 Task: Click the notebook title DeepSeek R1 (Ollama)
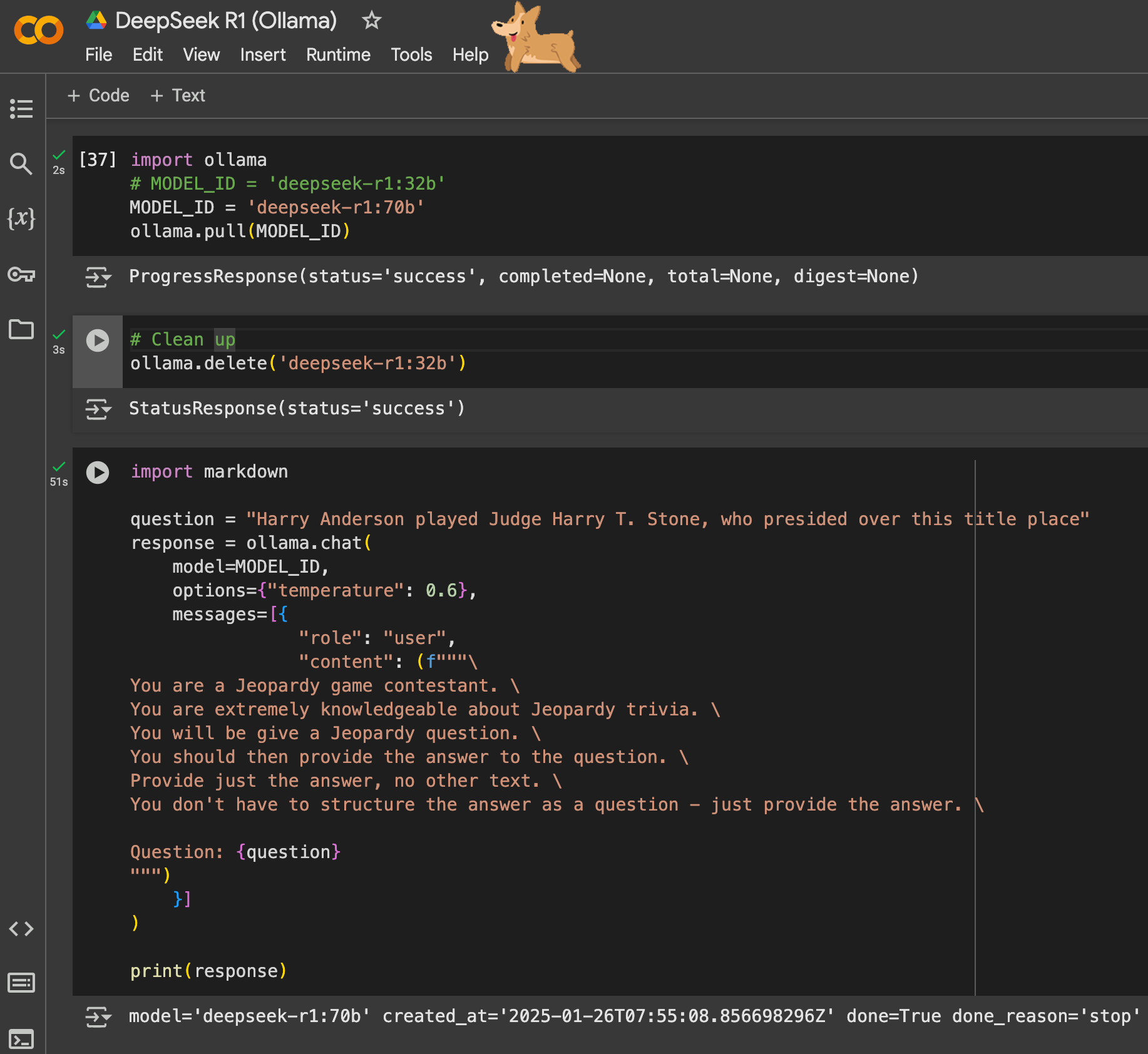point(226,21)
